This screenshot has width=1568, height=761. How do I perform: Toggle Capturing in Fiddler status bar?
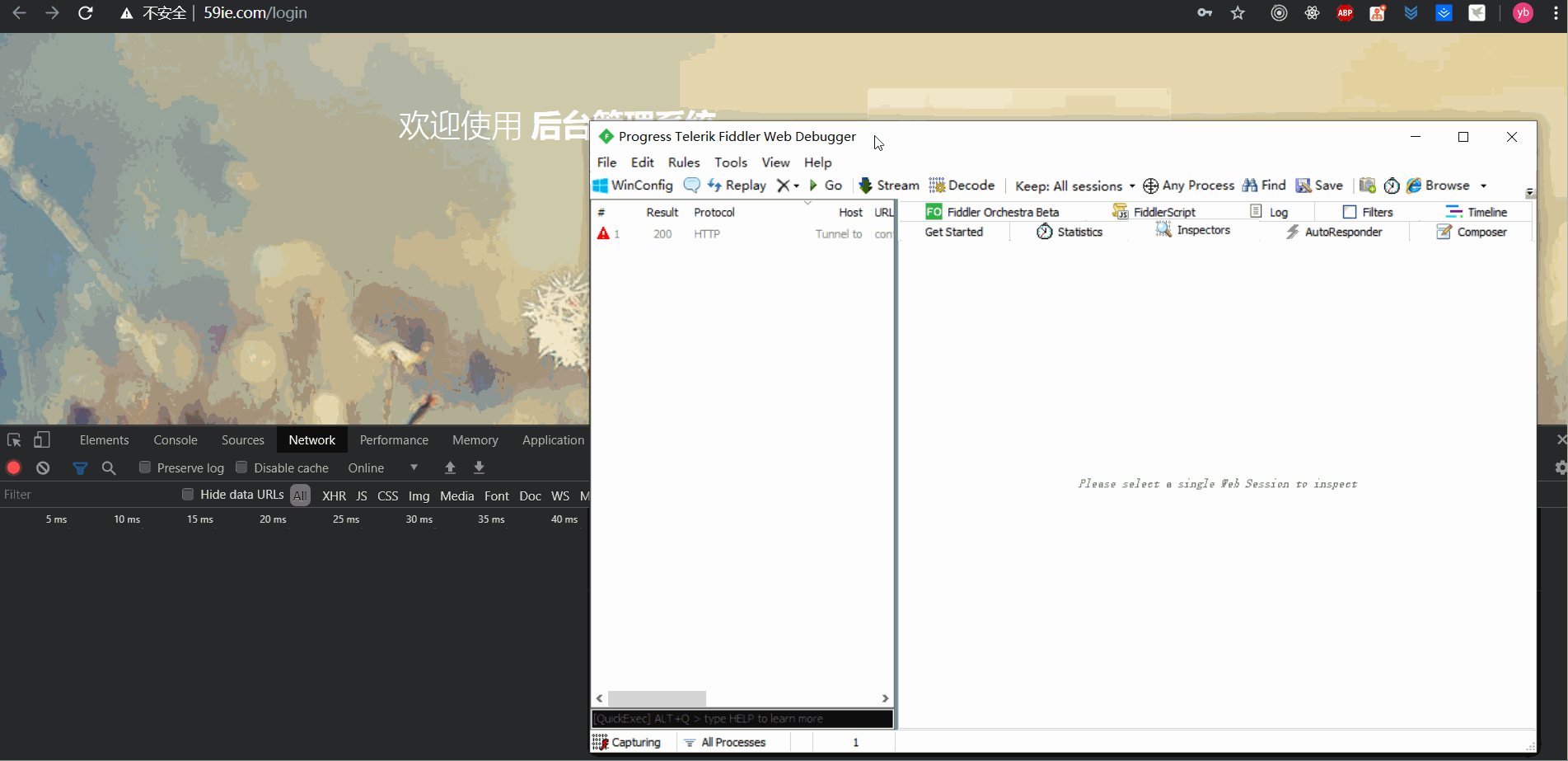[x=627, y=743]
